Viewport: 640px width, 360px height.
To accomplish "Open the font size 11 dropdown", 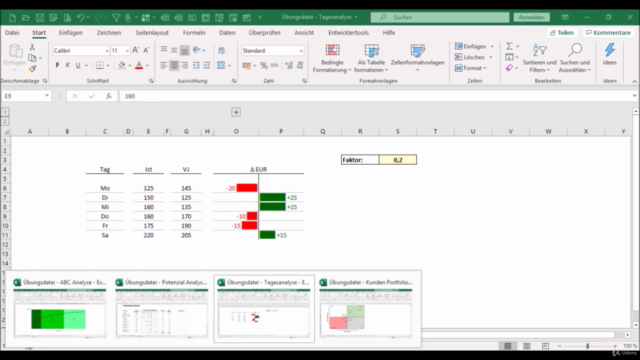I will [127, 51].
